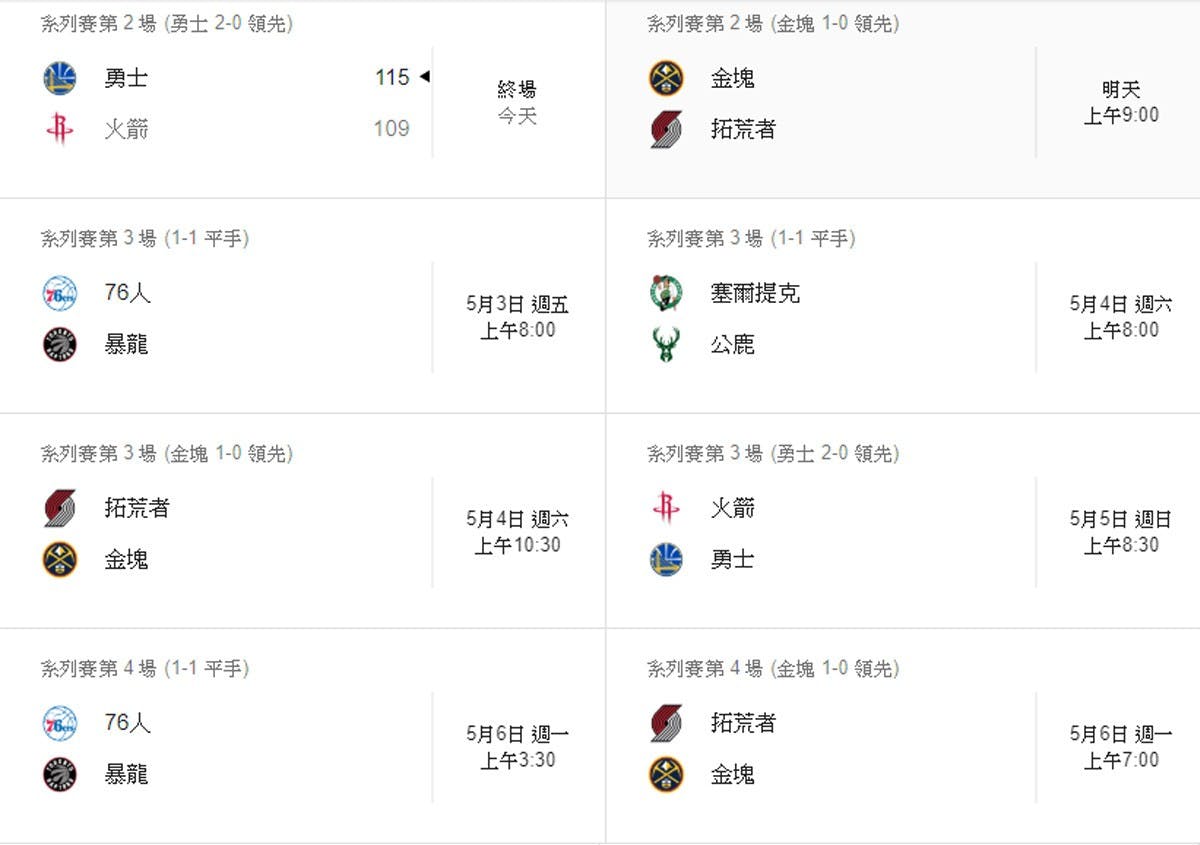Open the 塞爾提克 team name link
This screenshot has height=845, width=1200.
(x=755, y=293)
